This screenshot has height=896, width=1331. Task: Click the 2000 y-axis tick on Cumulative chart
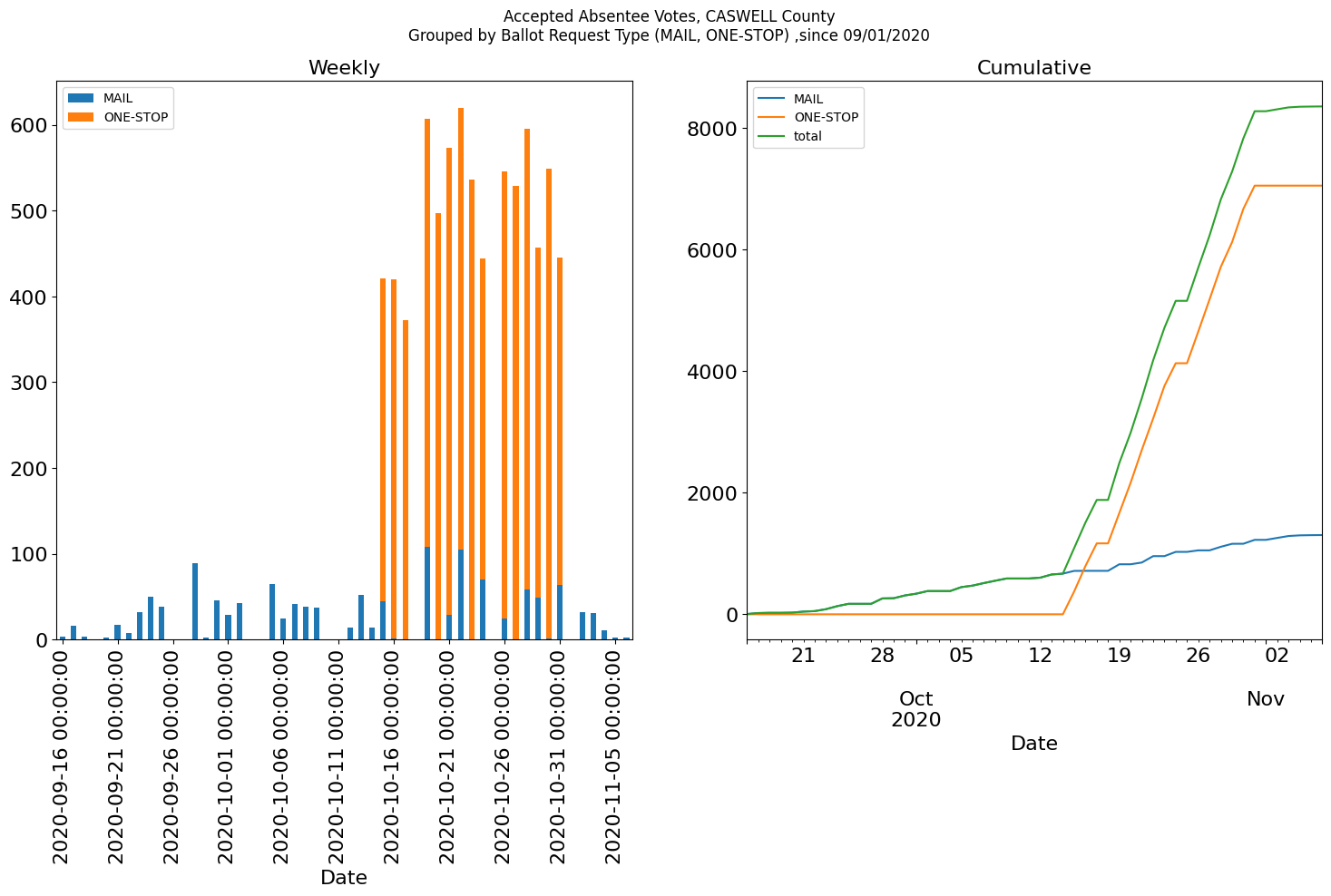click(714, 493)
